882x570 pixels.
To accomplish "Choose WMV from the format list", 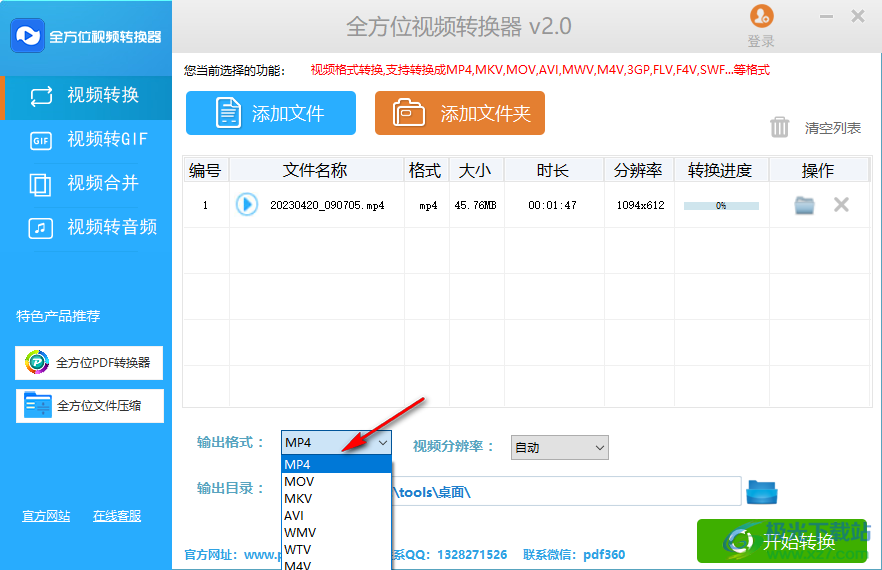I will (x=336, y=532).
